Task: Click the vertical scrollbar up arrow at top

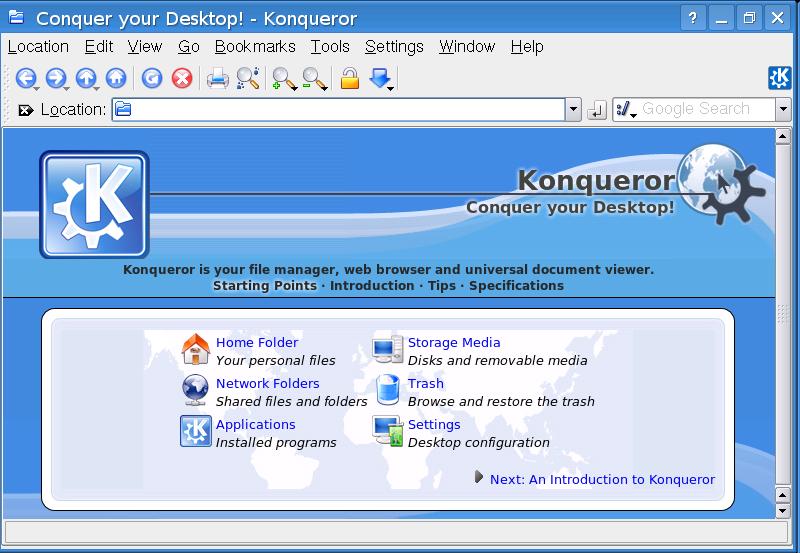Action: [x=783, y=136]
